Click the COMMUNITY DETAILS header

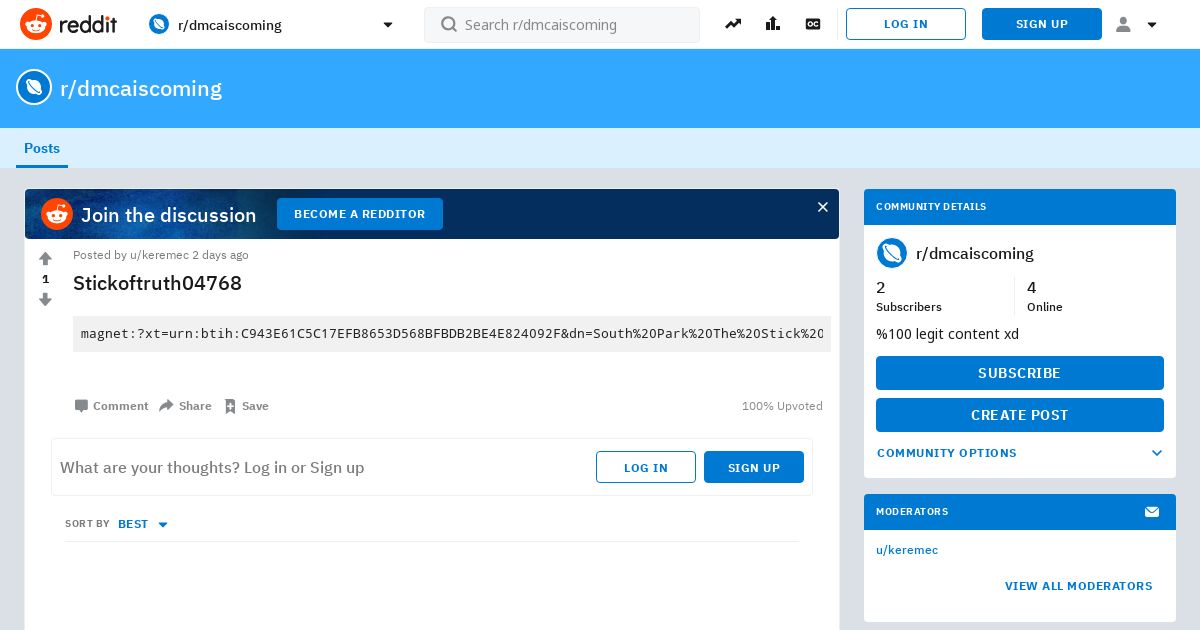pyautogui.click(x=931, y=207)
